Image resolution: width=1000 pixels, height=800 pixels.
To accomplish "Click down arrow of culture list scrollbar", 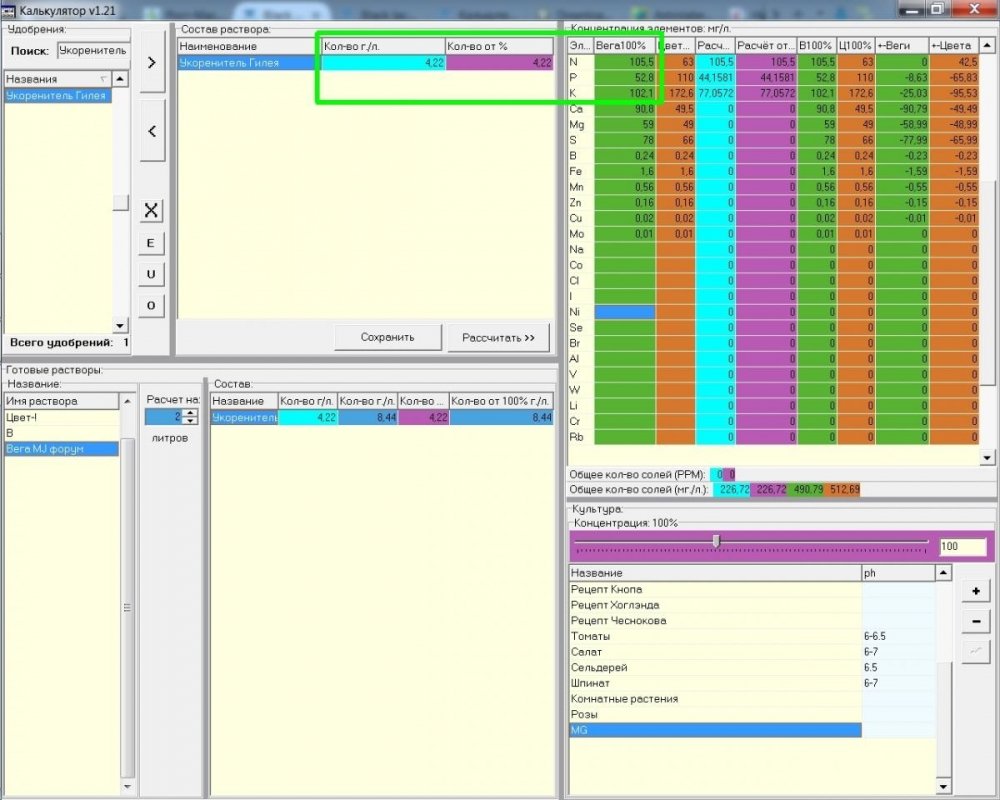I will tap(943, 787).
